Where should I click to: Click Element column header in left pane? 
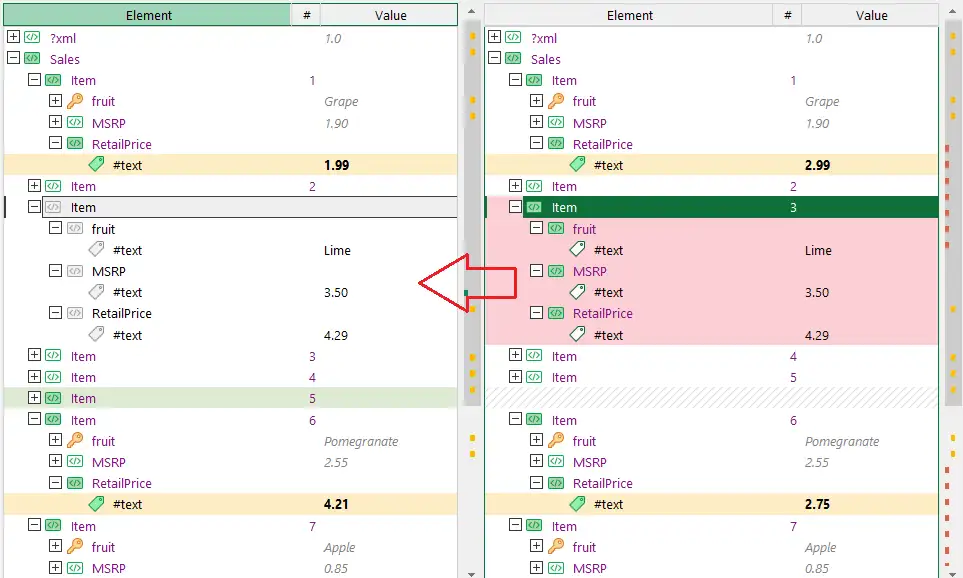148,15
